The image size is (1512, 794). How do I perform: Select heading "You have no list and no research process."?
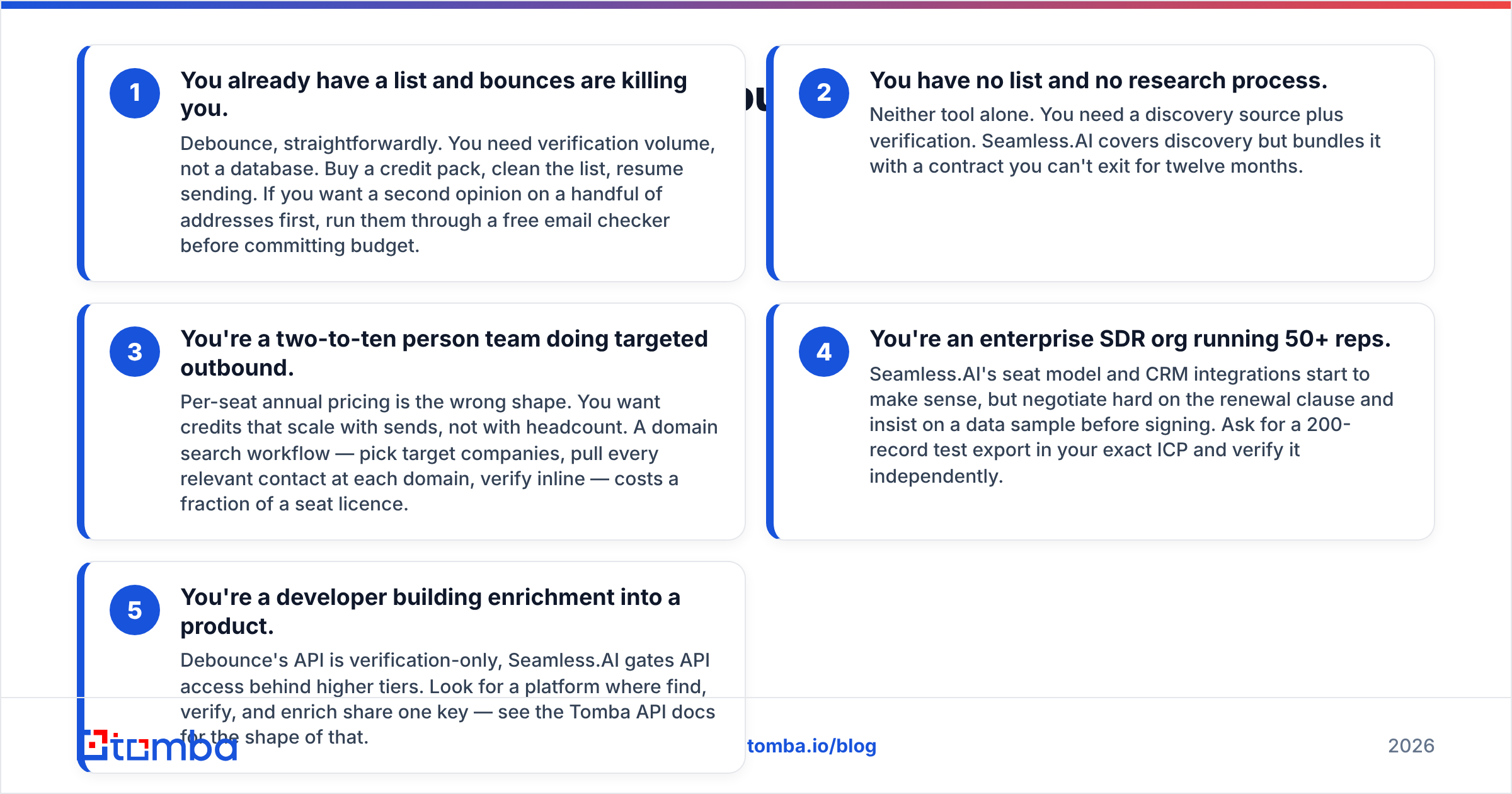1098,81
